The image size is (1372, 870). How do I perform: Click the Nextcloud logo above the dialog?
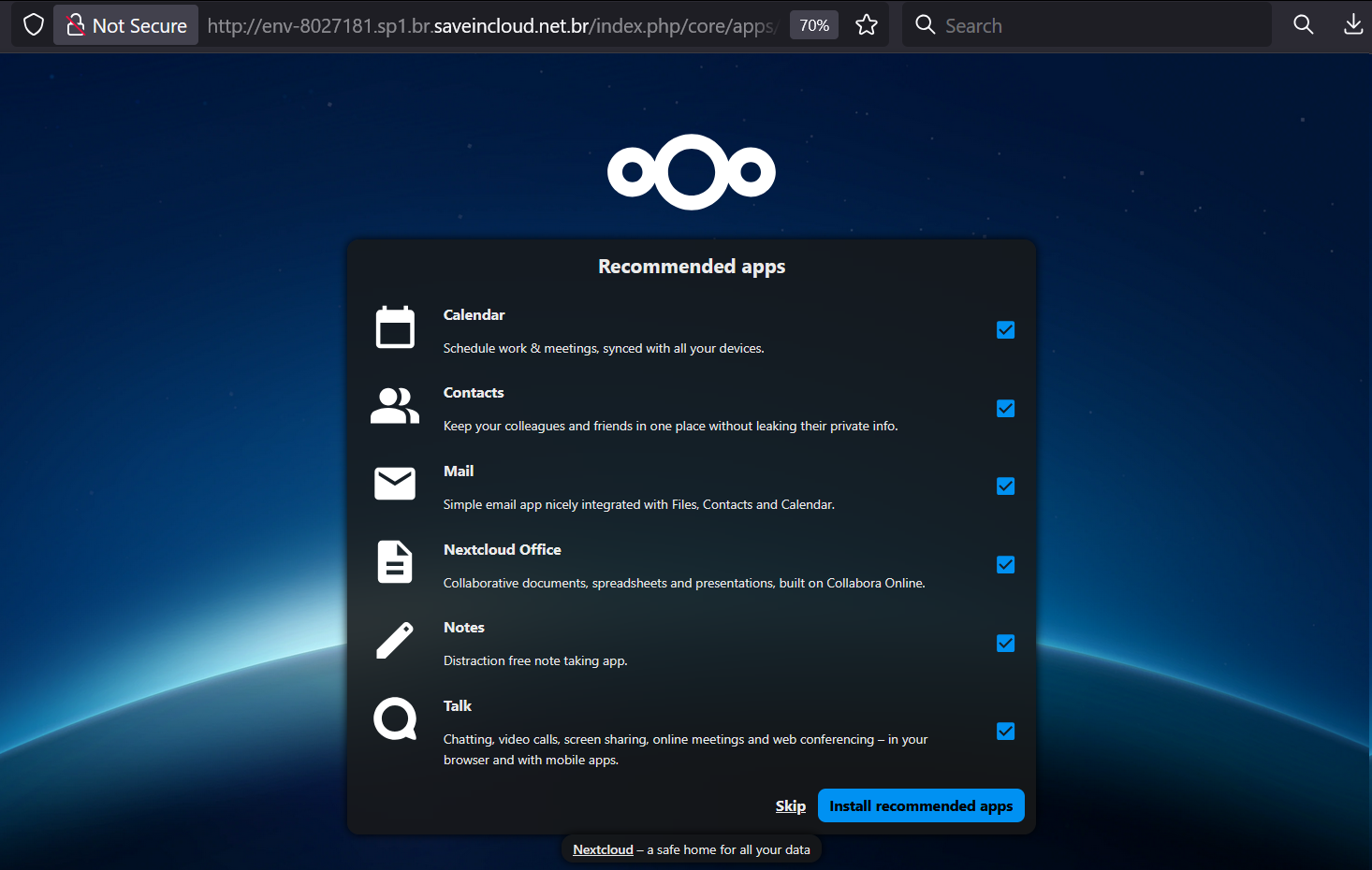pos(692,172)
